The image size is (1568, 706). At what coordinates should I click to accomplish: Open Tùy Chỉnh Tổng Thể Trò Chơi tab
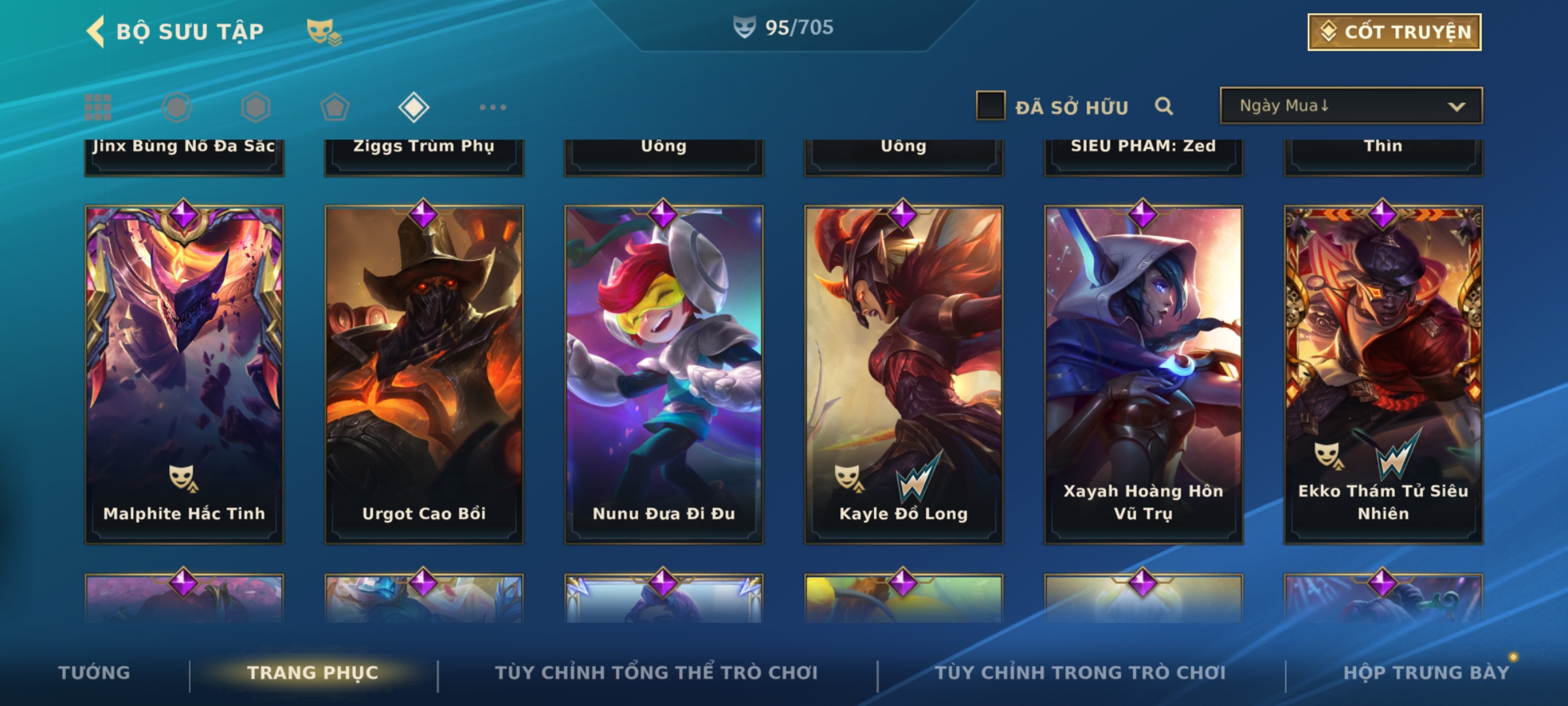click(656, 673)
